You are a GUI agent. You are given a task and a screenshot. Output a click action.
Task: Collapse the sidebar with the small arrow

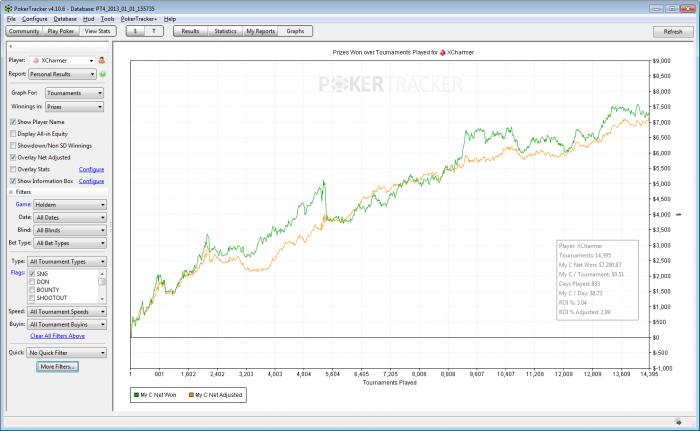[10, 46]
